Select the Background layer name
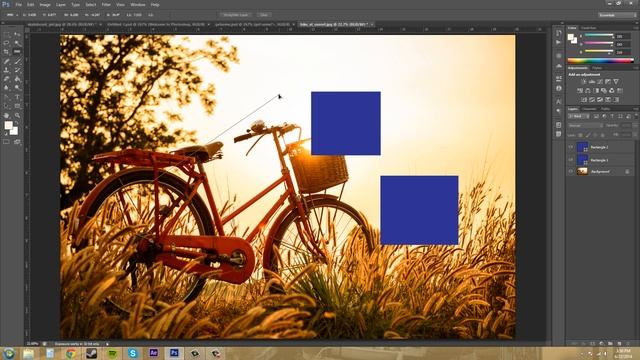The width and height of the screenshot is (640, 360). click(x=600, y=172)
